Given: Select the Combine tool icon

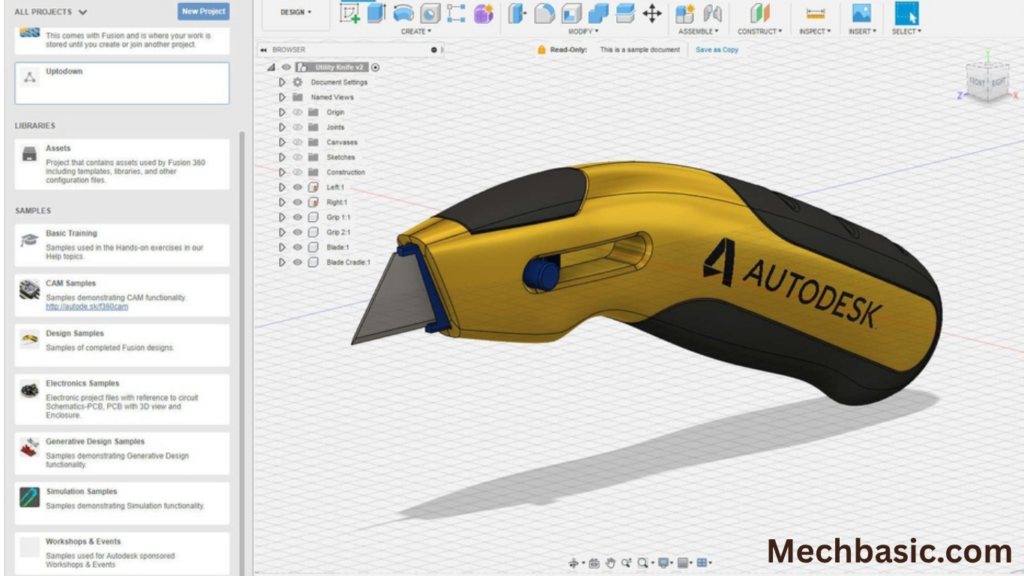Looking at the screenshot, I should point(598,13).
